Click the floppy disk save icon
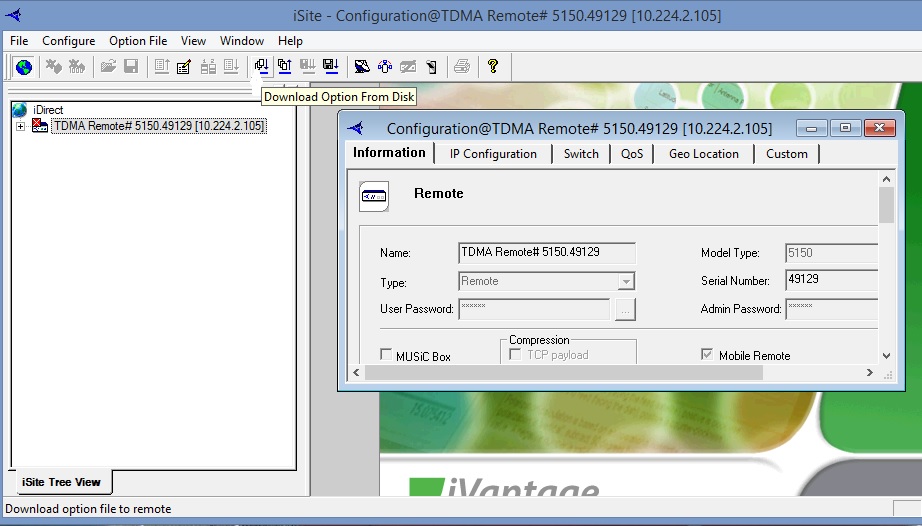 coord(131,66)
